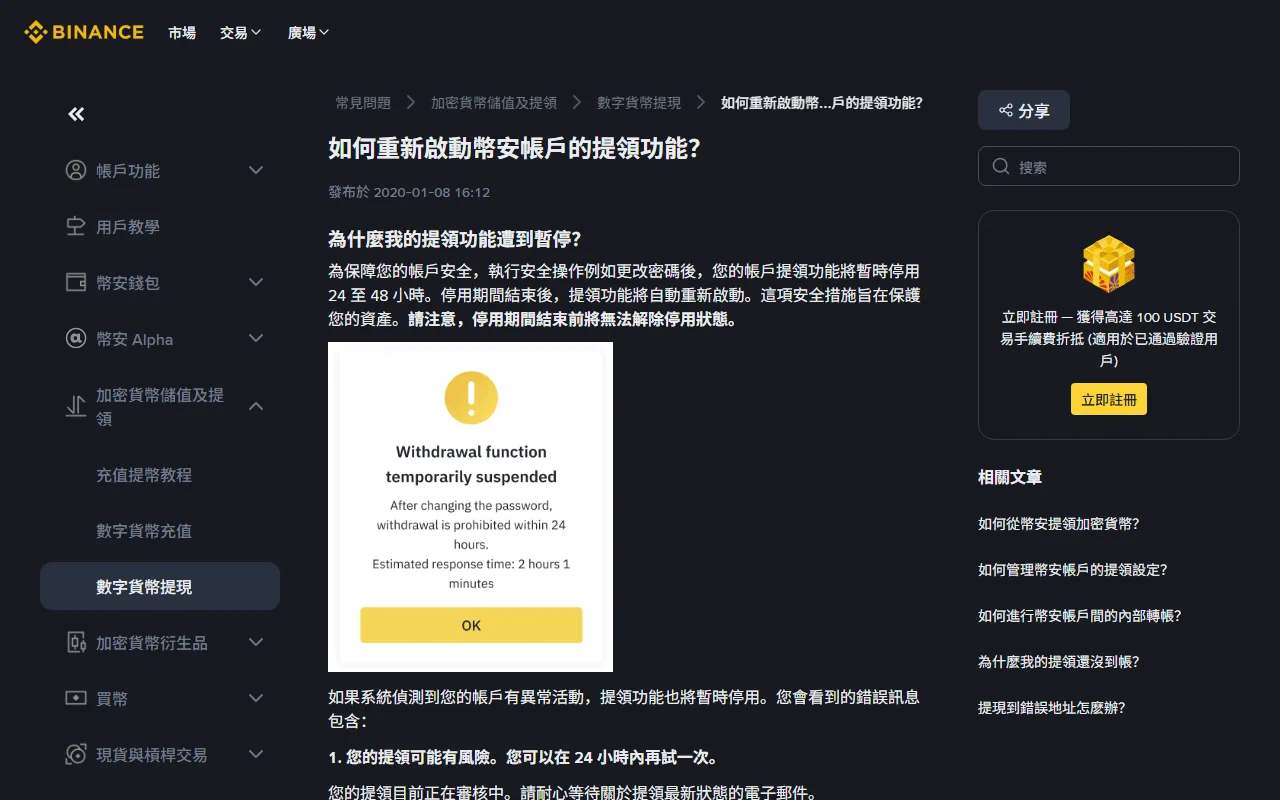The height and width of the screenshot is (800, 1280).
Task: Click the gift box promo icon
Action: 1109,263
